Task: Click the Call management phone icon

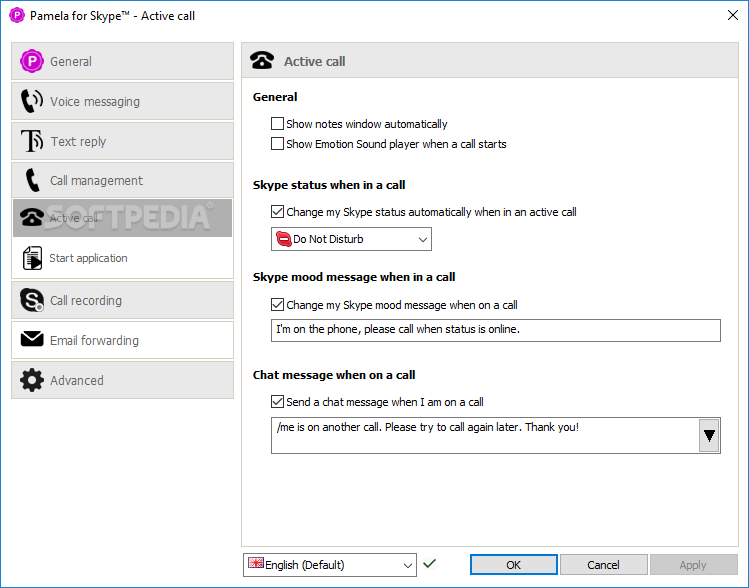Action: pyautogui.click(x=32, y=180)
